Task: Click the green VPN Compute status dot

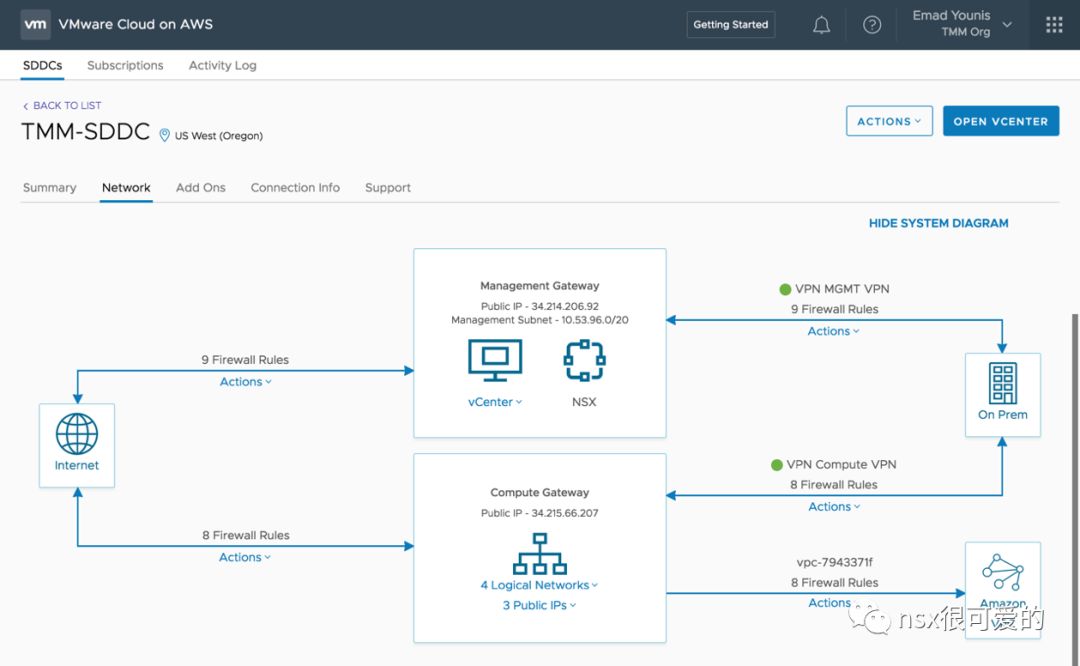Action: coord(776,465)
